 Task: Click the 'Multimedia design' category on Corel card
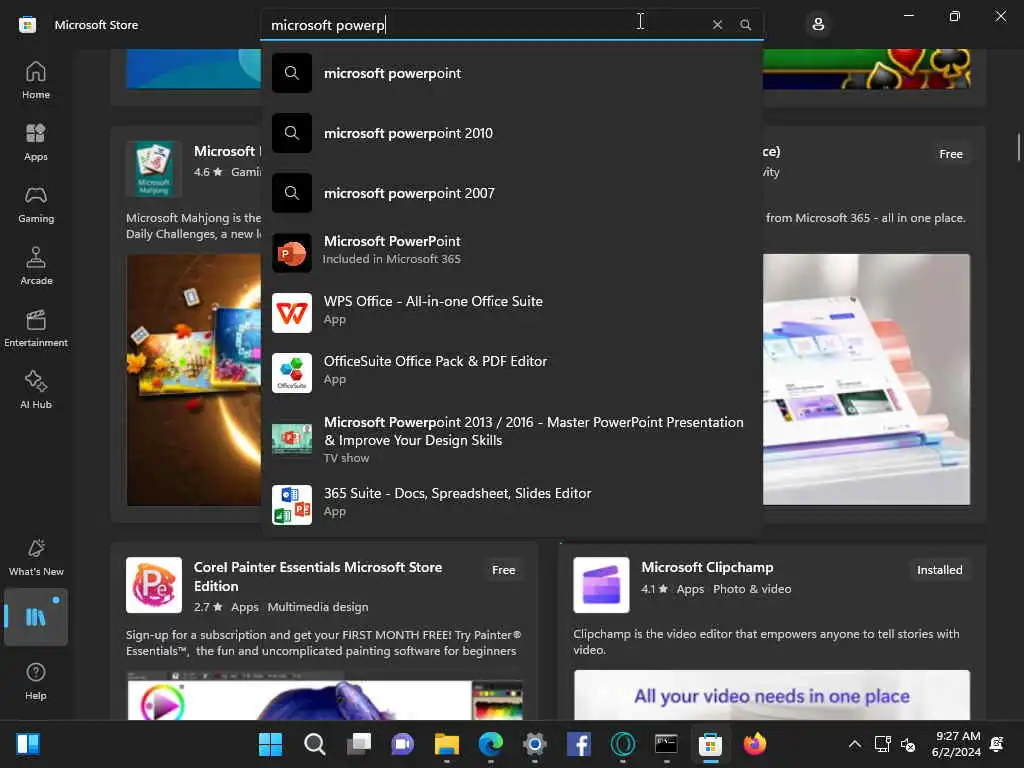317,607
